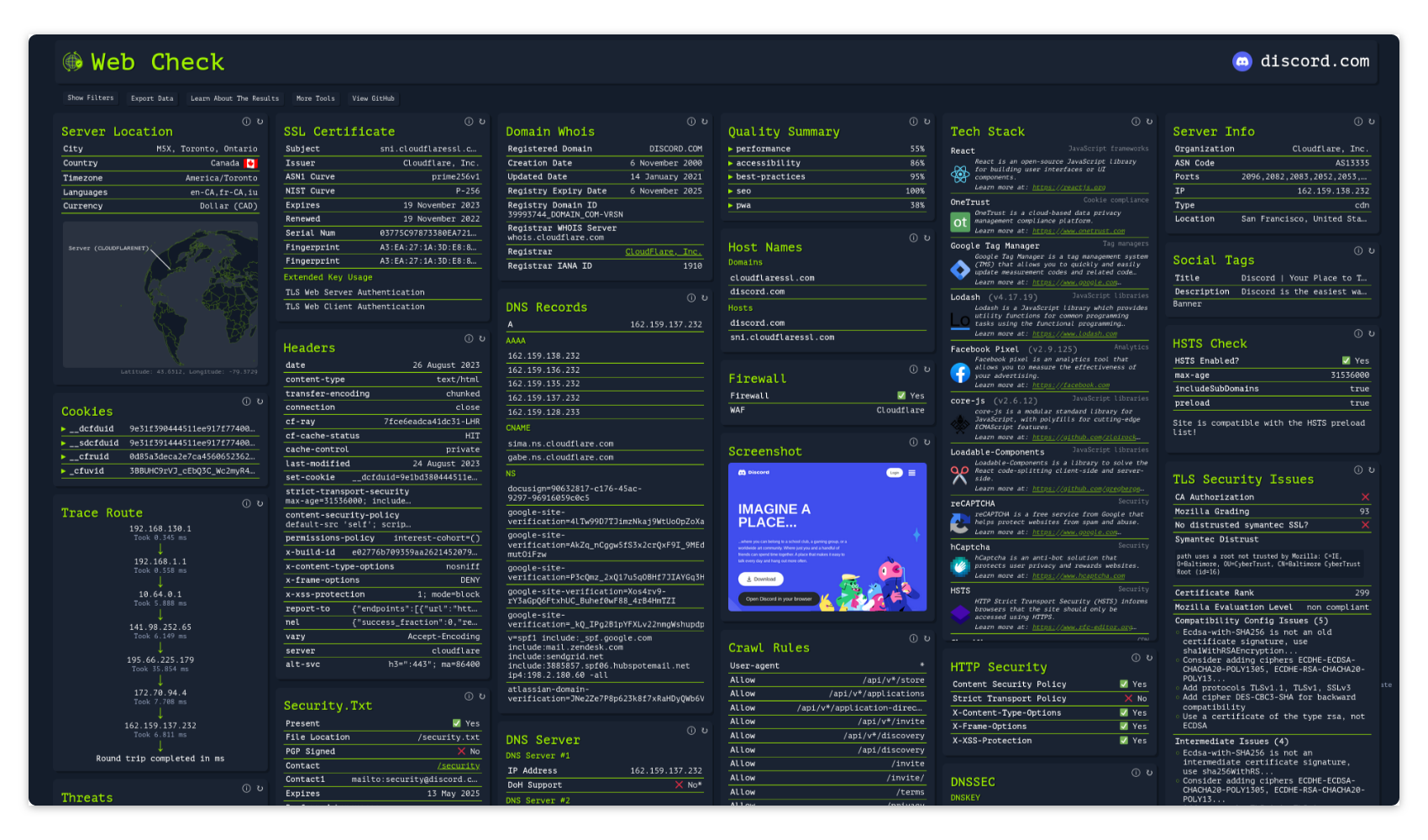Viewport: 1428px width, 840px height.
Task: Click the Facebook Pixel icon
Action: click(x=959, y=372)
